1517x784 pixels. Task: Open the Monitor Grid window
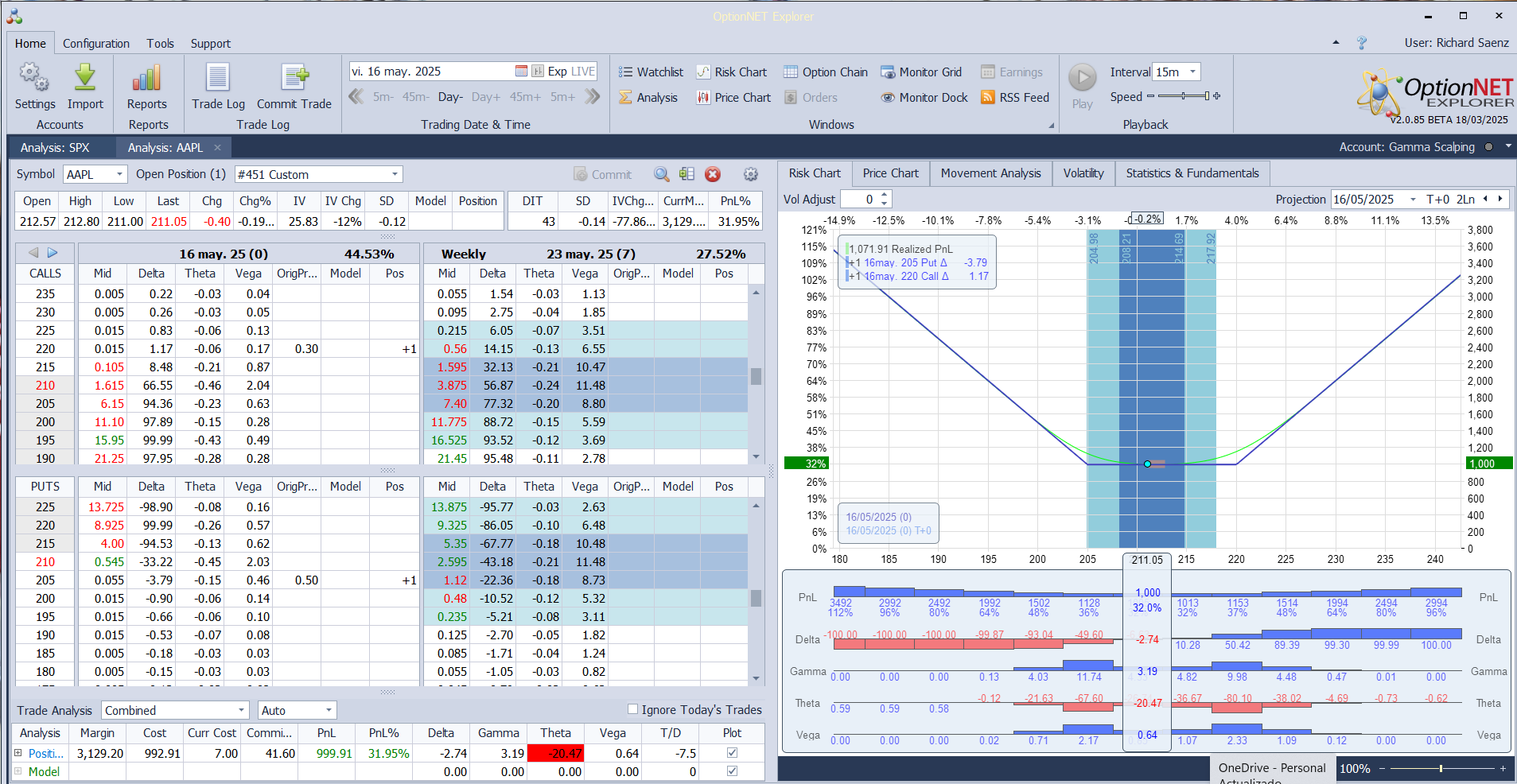921,72
